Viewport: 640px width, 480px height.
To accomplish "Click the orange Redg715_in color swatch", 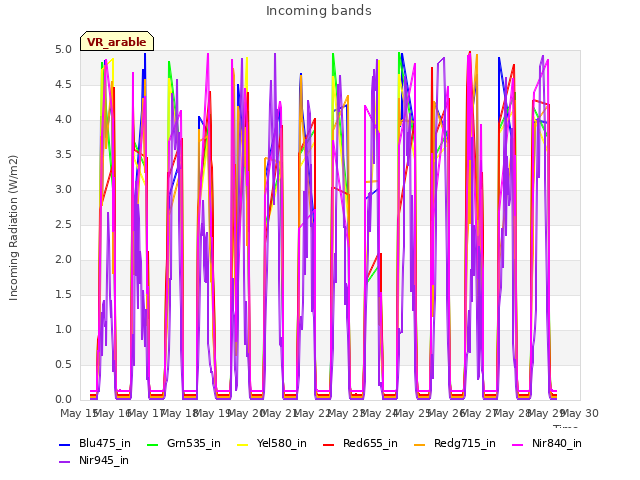I will (x=419, y=444).
